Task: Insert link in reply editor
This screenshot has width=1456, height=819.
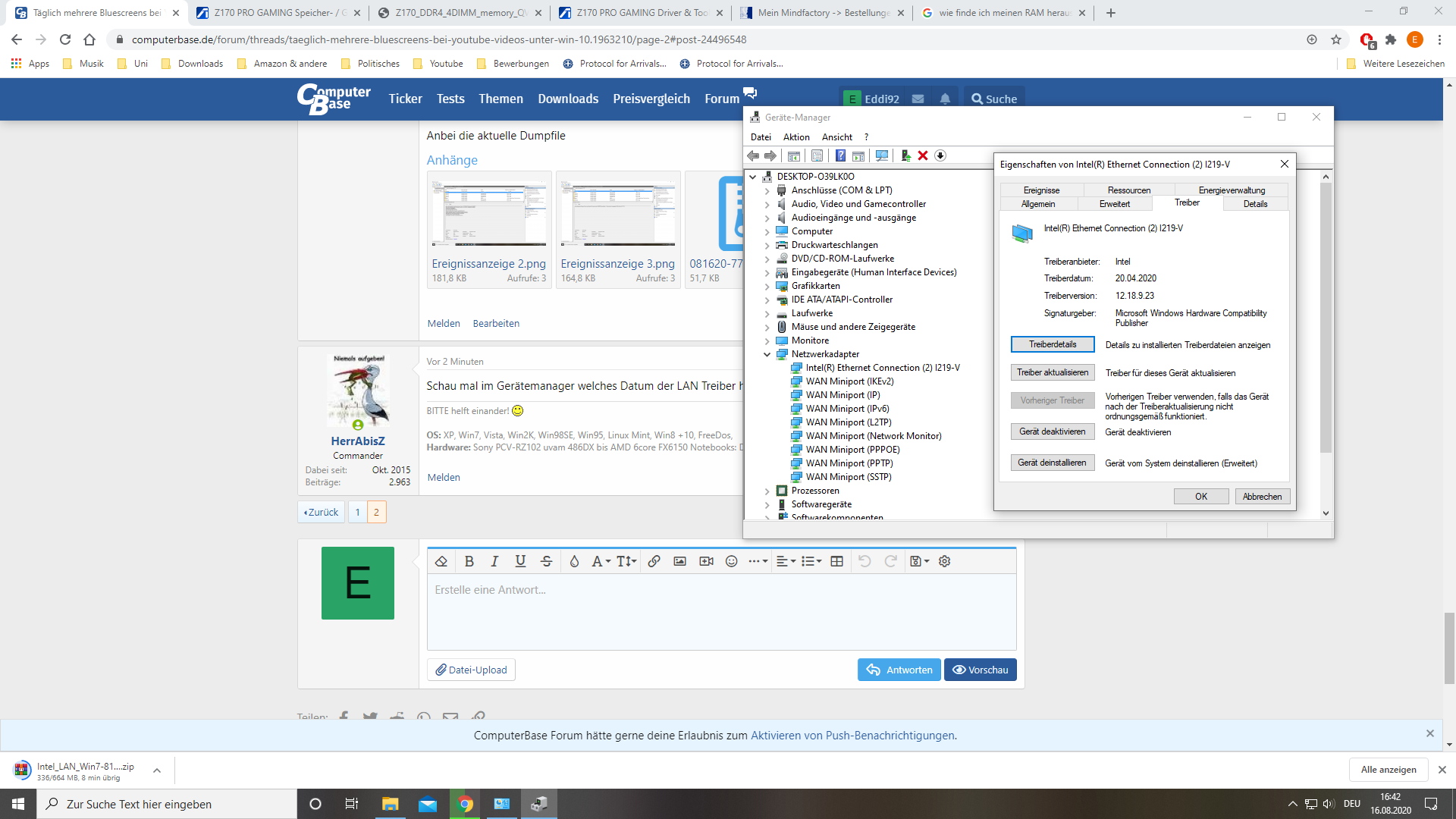Action: point(654,561)
